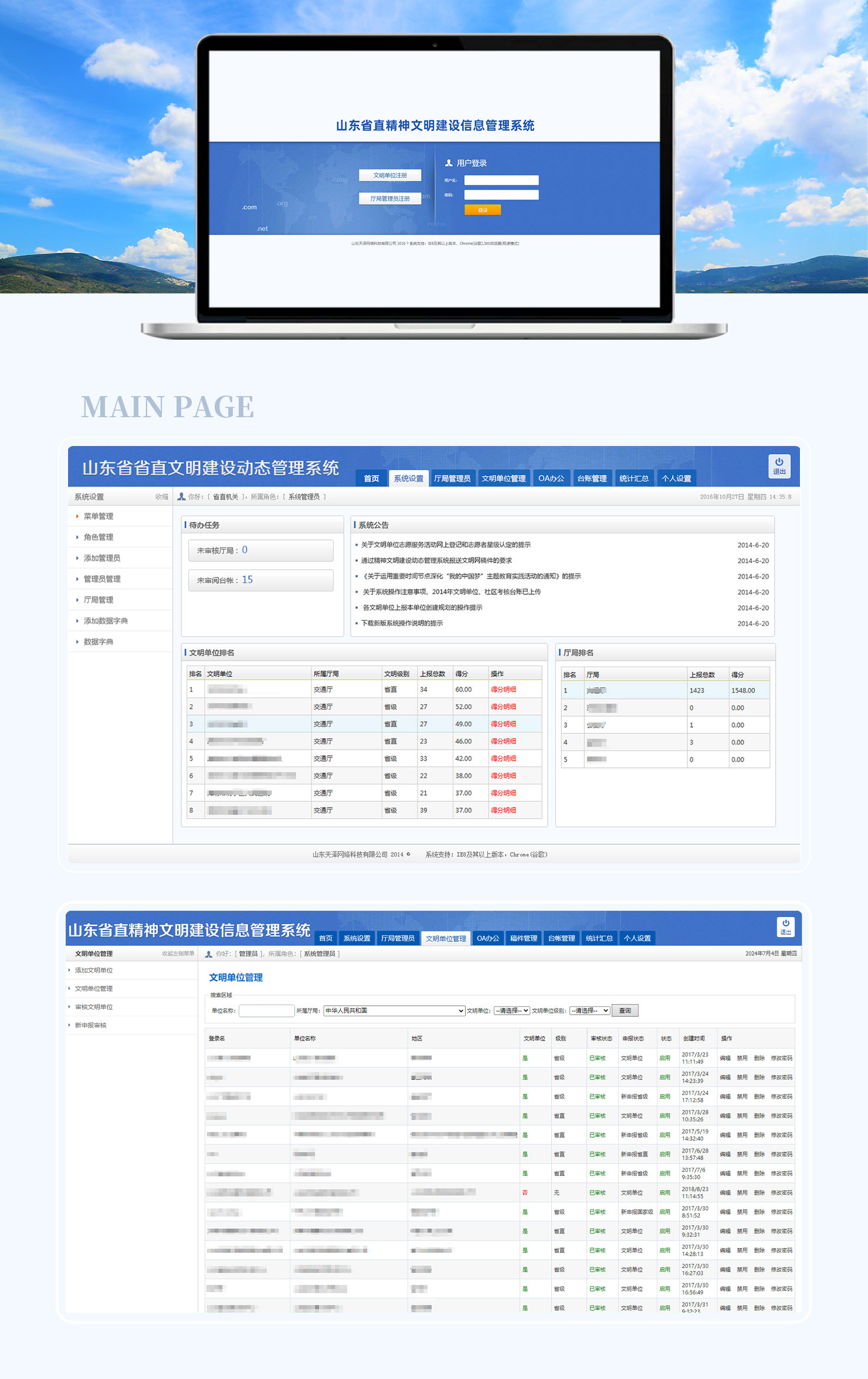Open 添加管理员 in the dashboard sidebar
This screenshot has width=868, height=1379.
(x=102, y=558)
